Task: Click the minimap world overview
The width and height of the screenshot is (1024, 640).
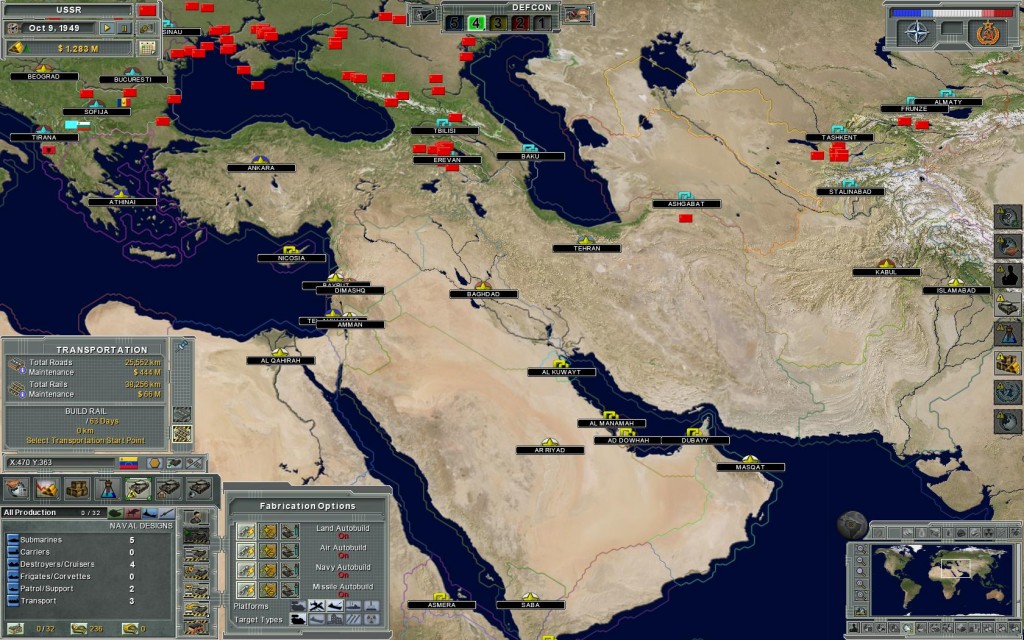Action: [x=941, y=580]
